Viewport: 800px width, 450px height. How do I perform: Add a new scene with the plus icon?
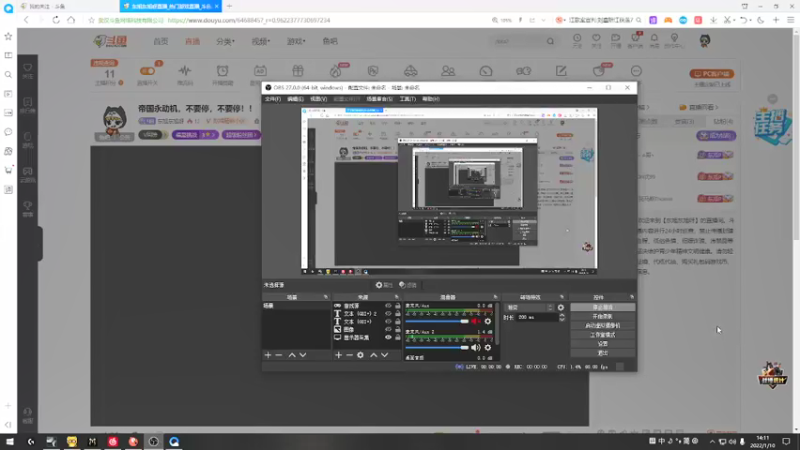268,355
